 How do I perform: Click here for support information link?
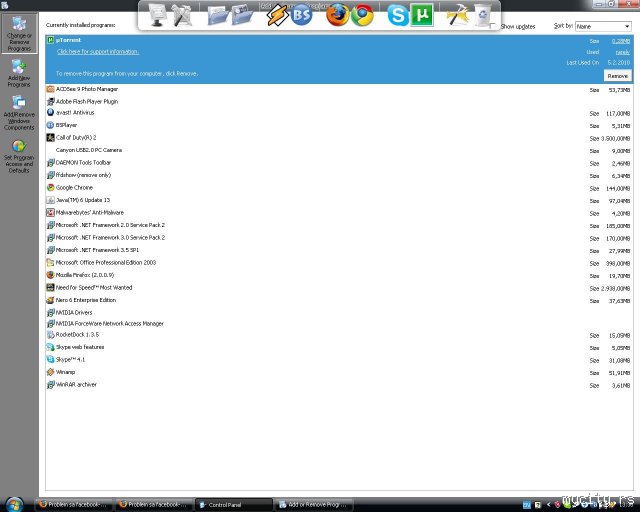pyautogui.click(x=98, y=51)
